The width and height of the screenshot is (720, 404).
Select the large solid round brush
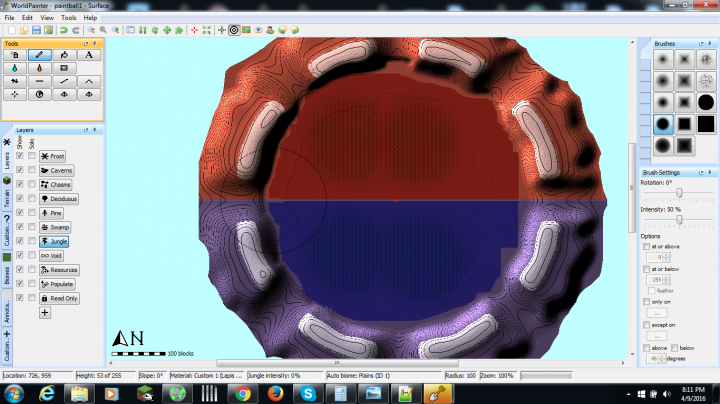(706, 101)
